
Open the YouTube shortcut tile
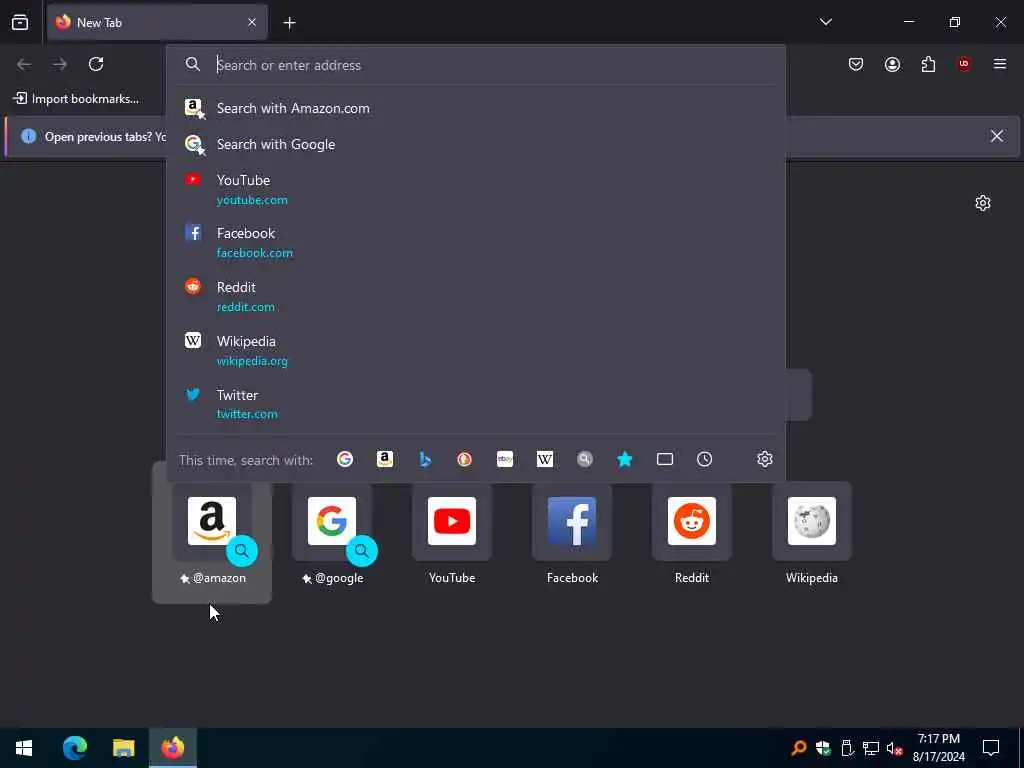tap(452, 533)
